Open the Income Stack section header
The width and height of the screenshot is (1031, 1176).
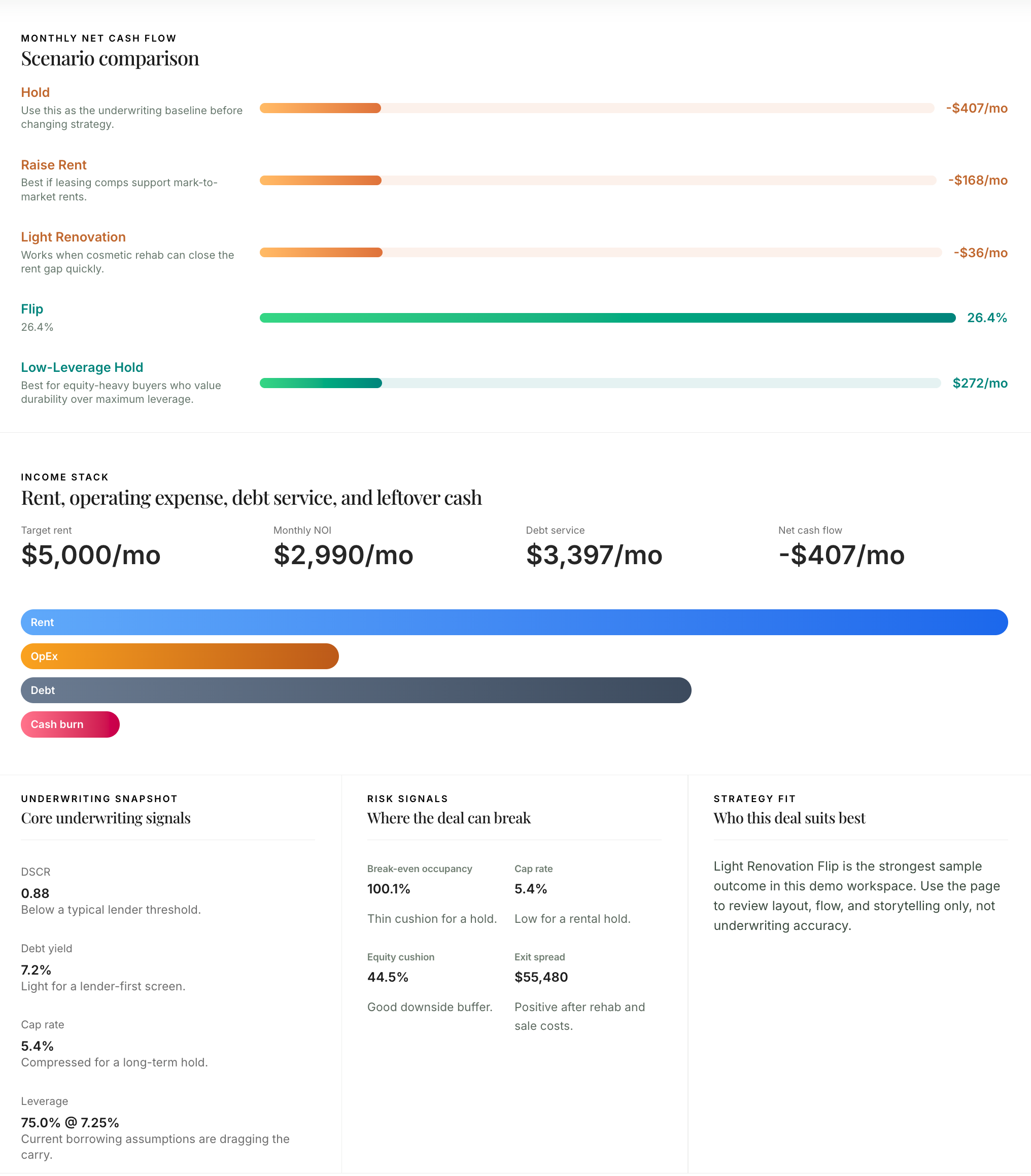252,497
